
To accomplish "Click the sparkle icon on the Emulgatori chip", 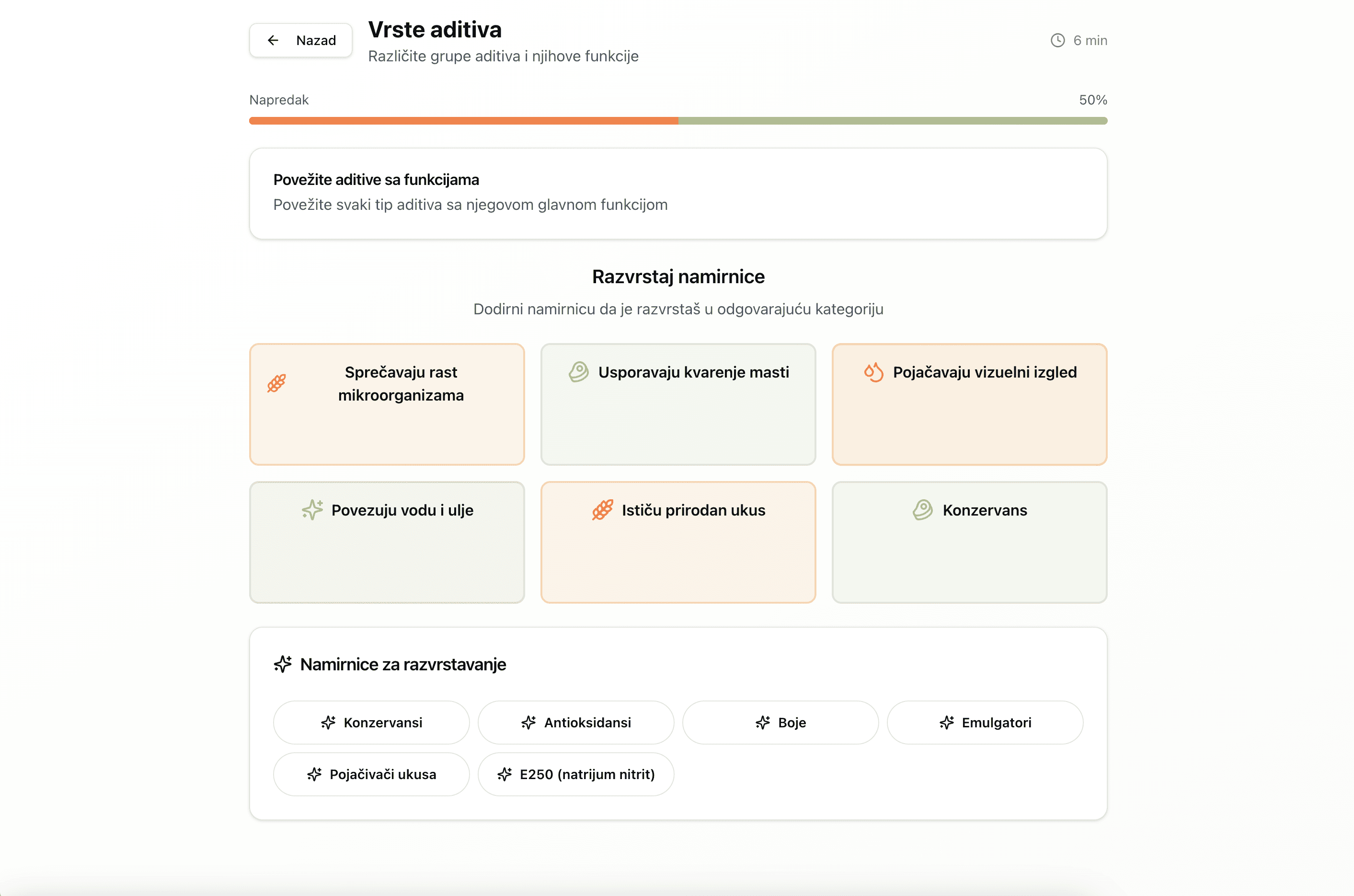I will (947, 722).
